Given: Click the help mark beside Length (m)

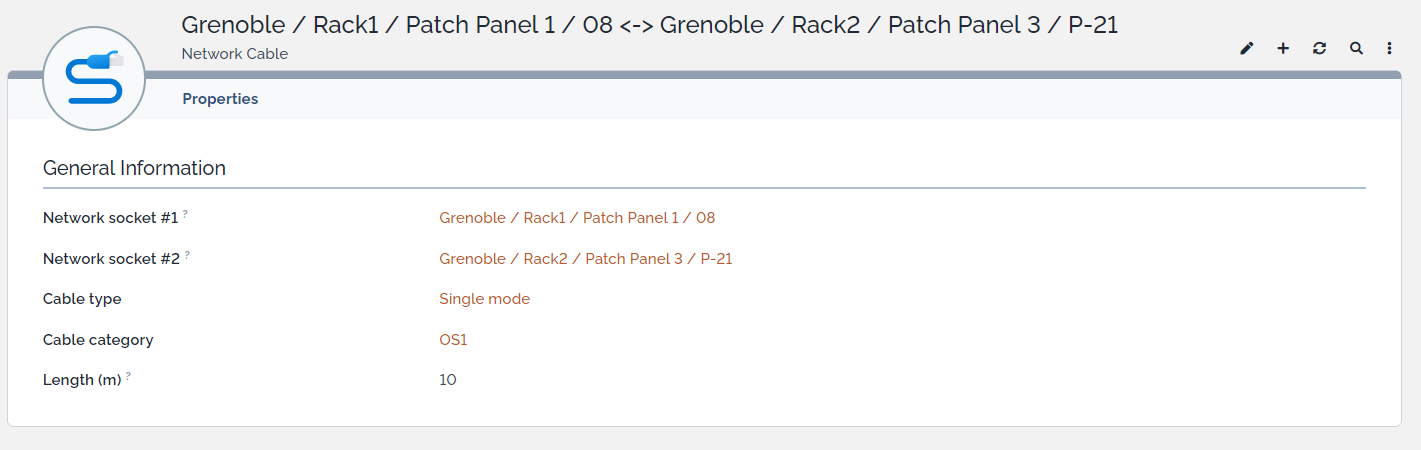Looking at the screenshot, I should 129,376.
